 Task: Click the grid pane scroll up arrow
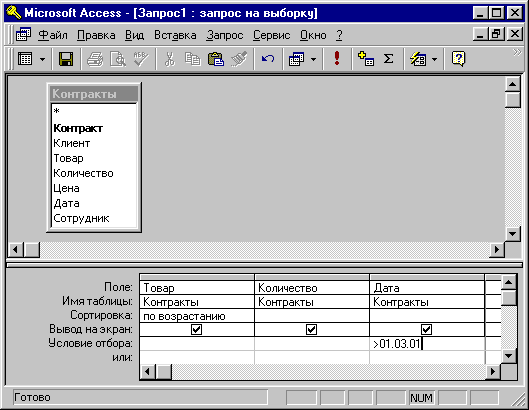click(x=509, y=282)
